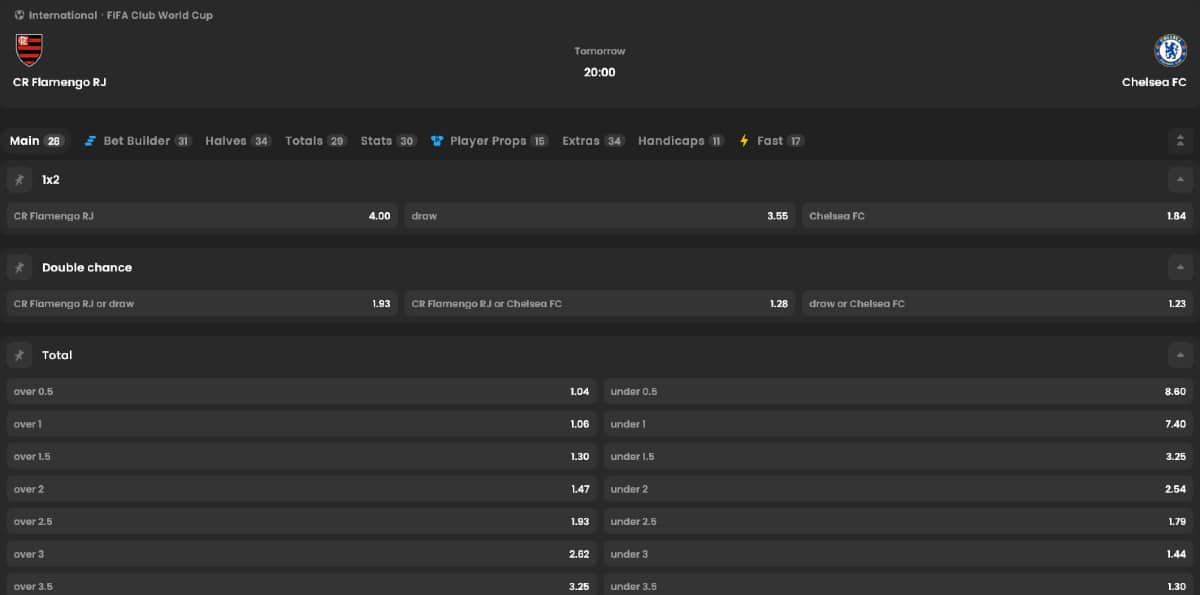This screenshot has width=1200, height=595.
Task: Switch to the Player Props tab
Action: [490, 141]
